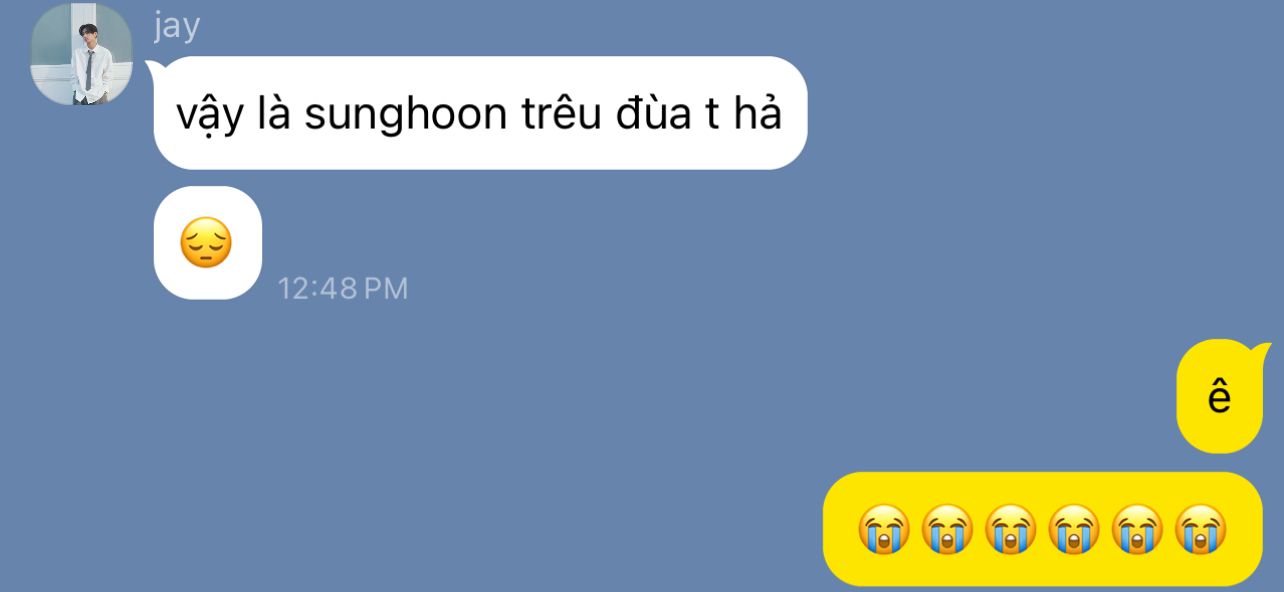The height and width of the screenshot is (592, 1284).
Task: Click the first crying emoji in yellow bubble
Action: point(883,529)
